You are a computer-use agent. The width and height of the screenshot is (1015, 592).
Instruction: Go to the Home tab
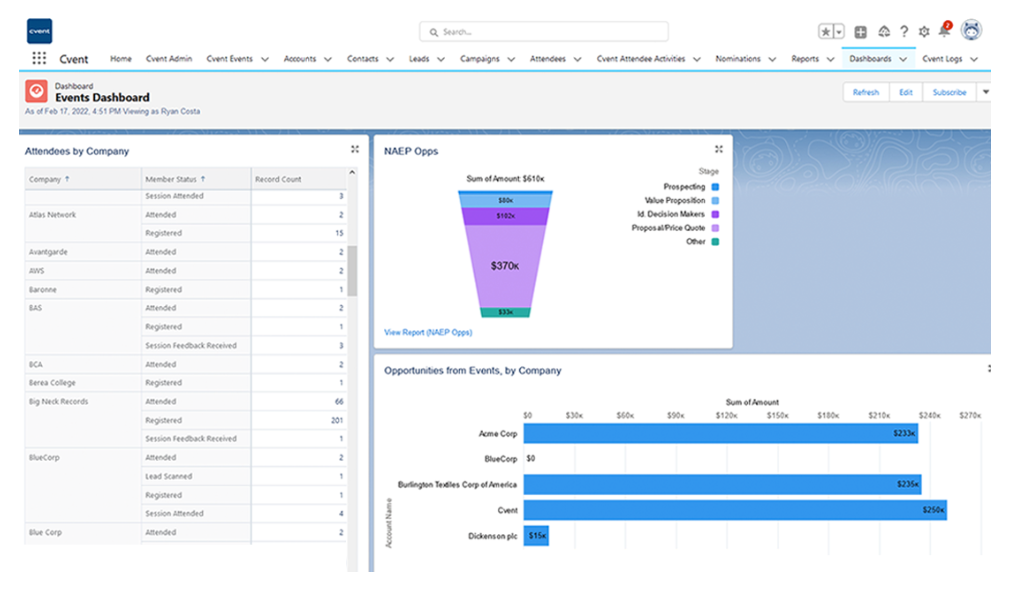(120, 58)
